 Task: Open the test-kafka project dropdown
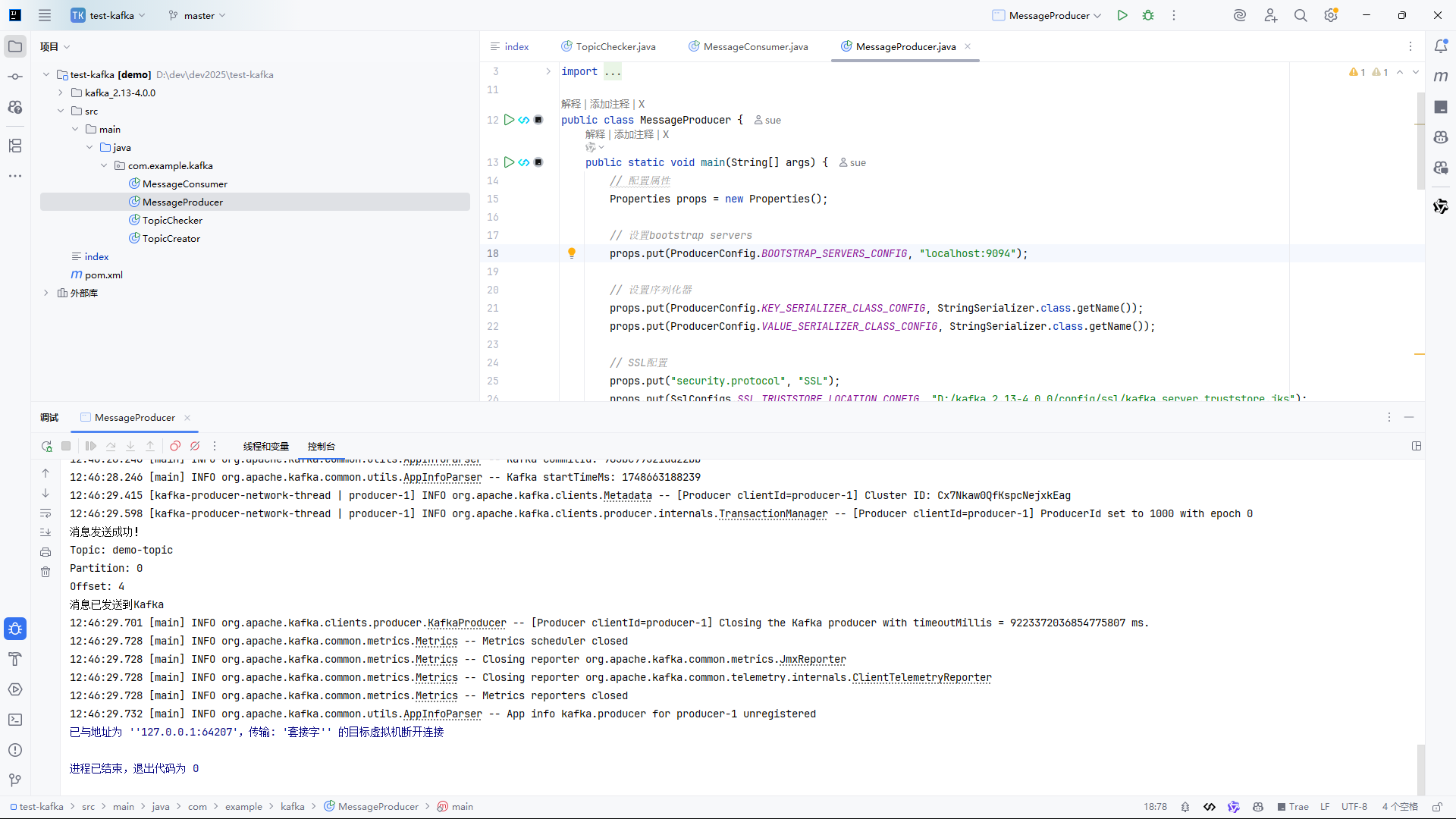(108, 15)
